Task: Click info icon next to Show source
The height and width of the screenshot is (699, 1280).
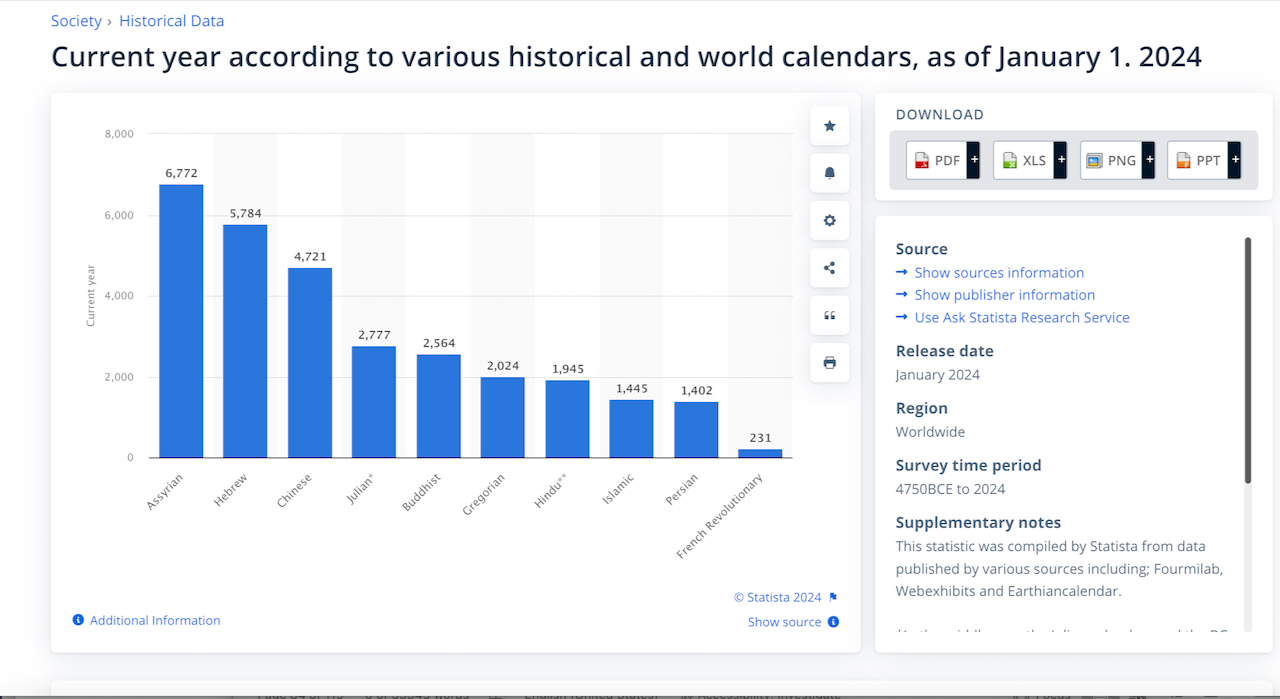Action: pyautogui.click(x=833, y=622)
